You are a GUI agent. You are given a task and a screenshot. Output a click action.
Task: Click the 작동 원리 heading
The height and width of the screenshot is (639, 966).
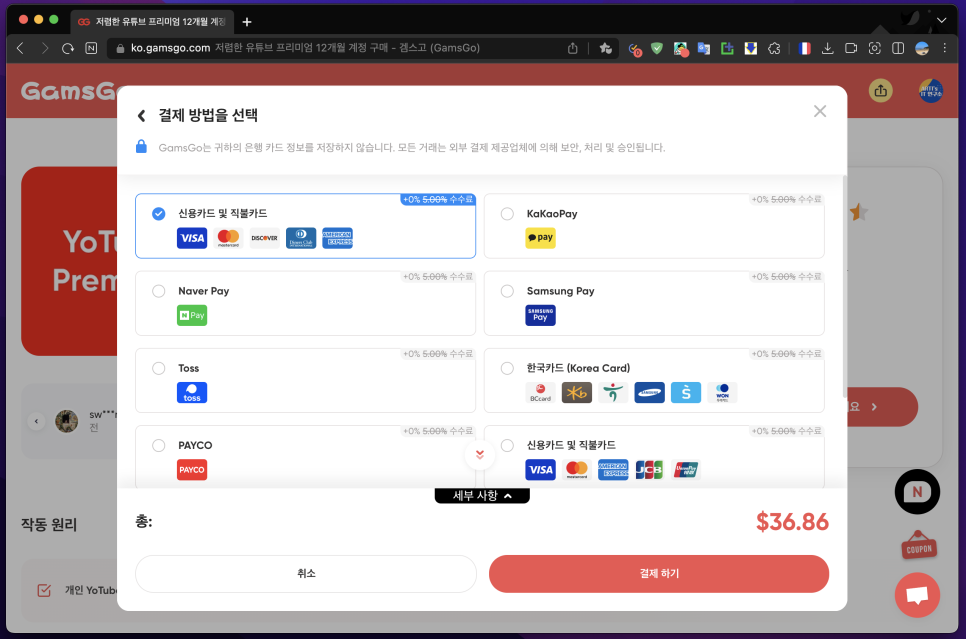pyautogui.click(x=49, y=524)
